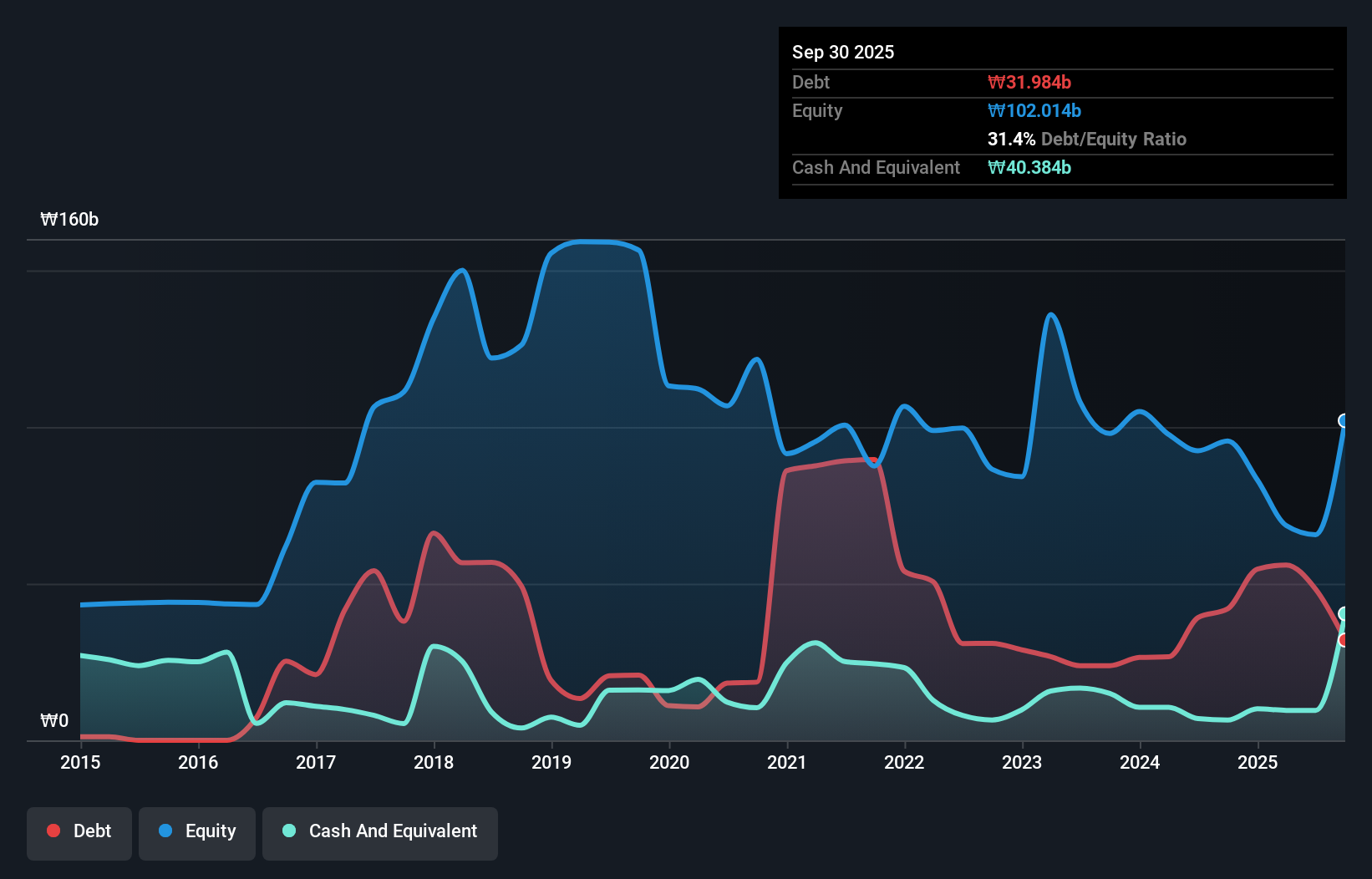Click the ₩31.984b debt value link
1372x879 pixels.
click(1031, 82)
